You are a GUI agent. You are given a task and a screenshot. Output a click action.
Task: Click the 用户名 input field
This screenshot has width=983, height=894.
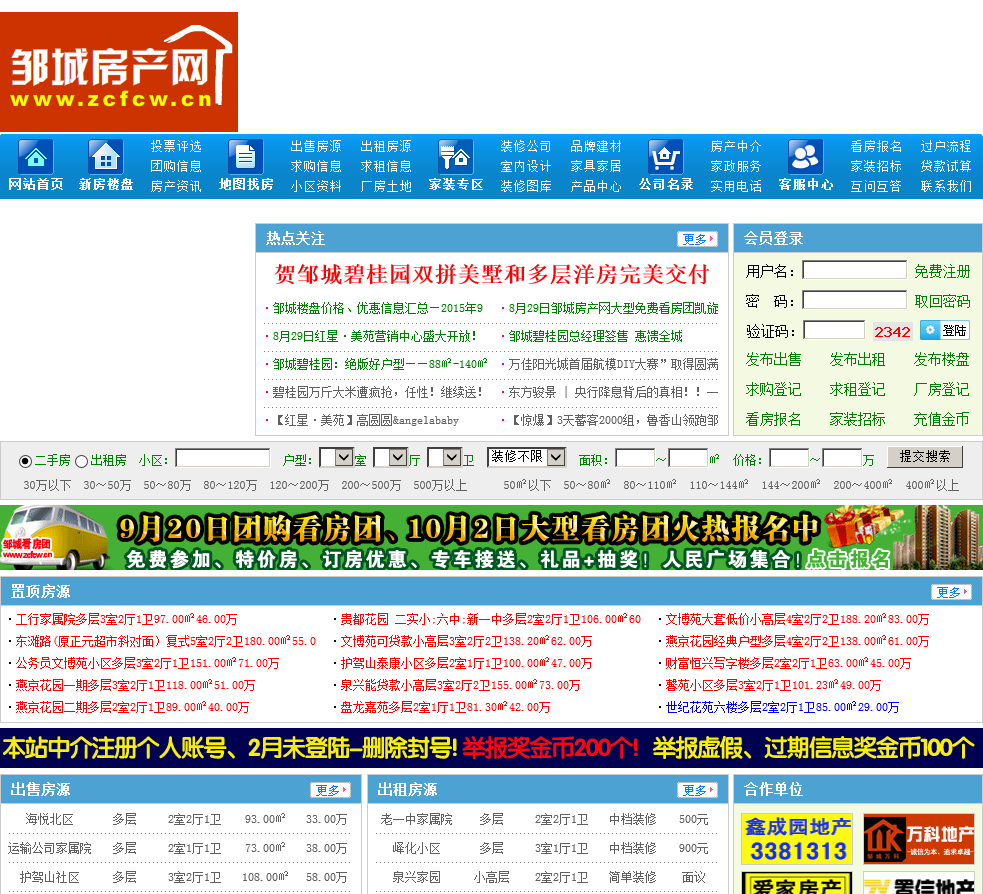(854, 270)
